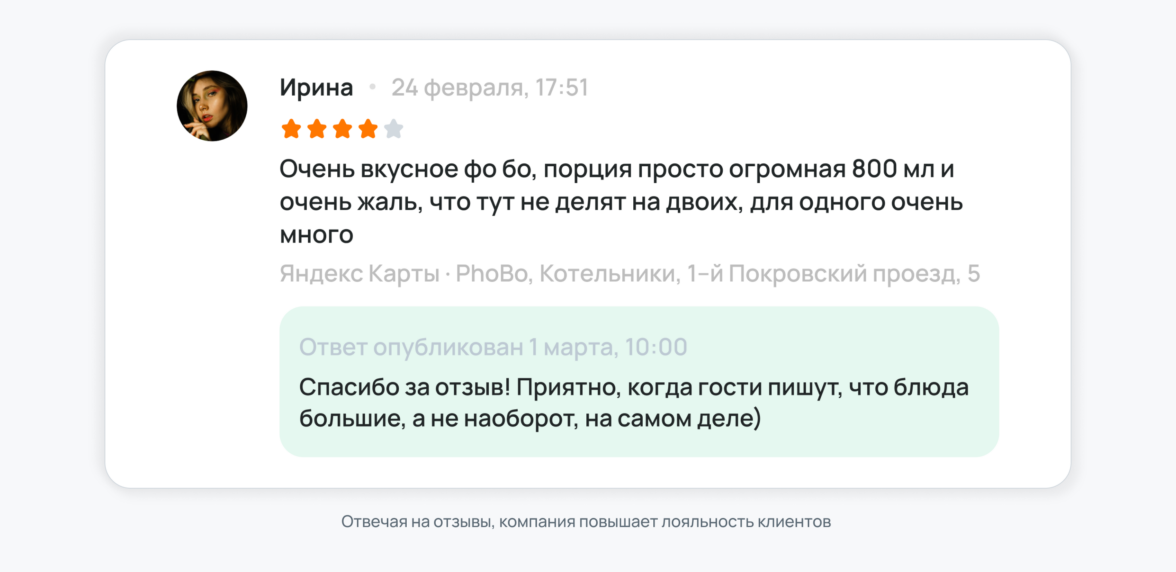Viewport: 1176px width, 572px height.
Task: Click the caption 'Отвечая на отзывы' below the card
Action: click(417, 522)
